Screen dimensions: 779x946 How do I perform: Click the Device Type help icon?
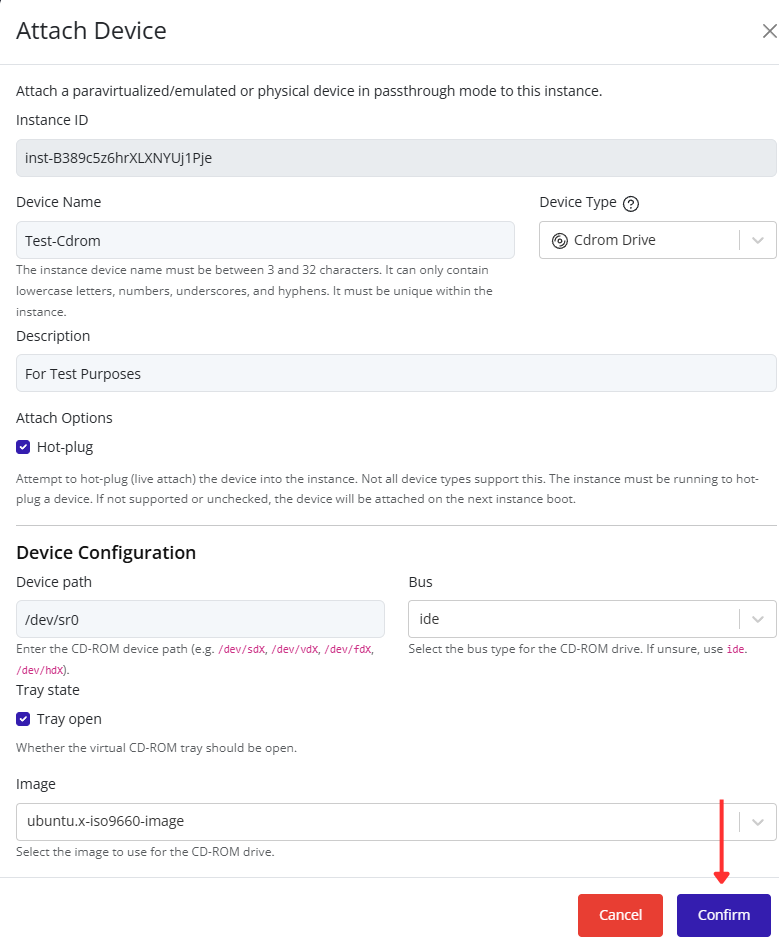pyautogui.click(x=631, y=204)
